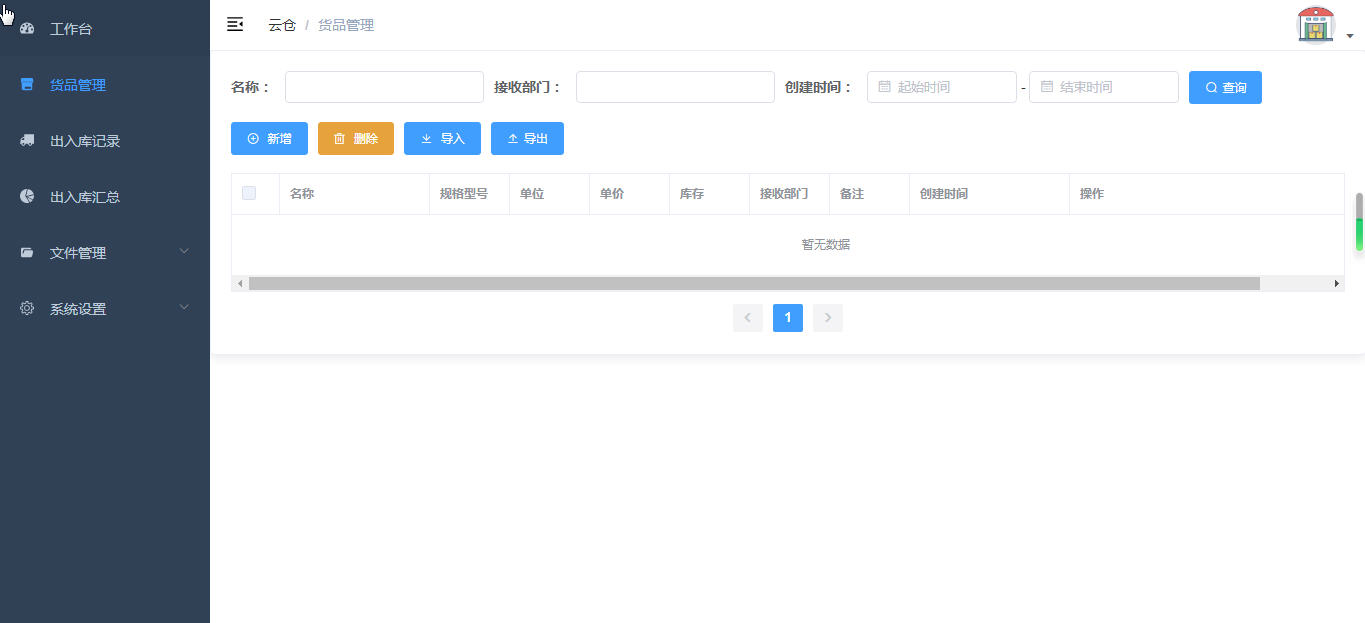
Task: Click the pie chart icon beside 出入库汇总
Action: pyautogui.click(x=27, y=197)
